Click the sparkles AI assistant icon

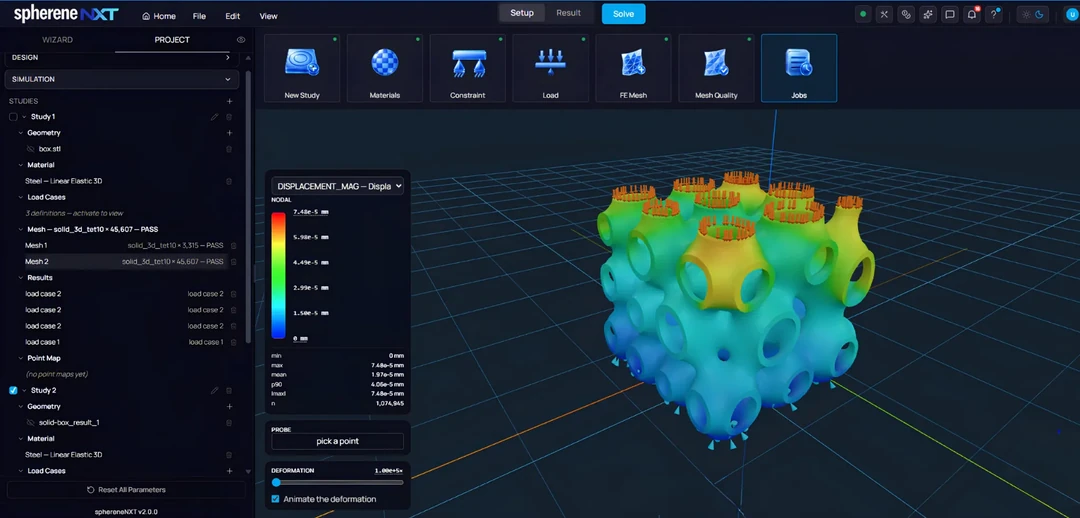point(928,14)
